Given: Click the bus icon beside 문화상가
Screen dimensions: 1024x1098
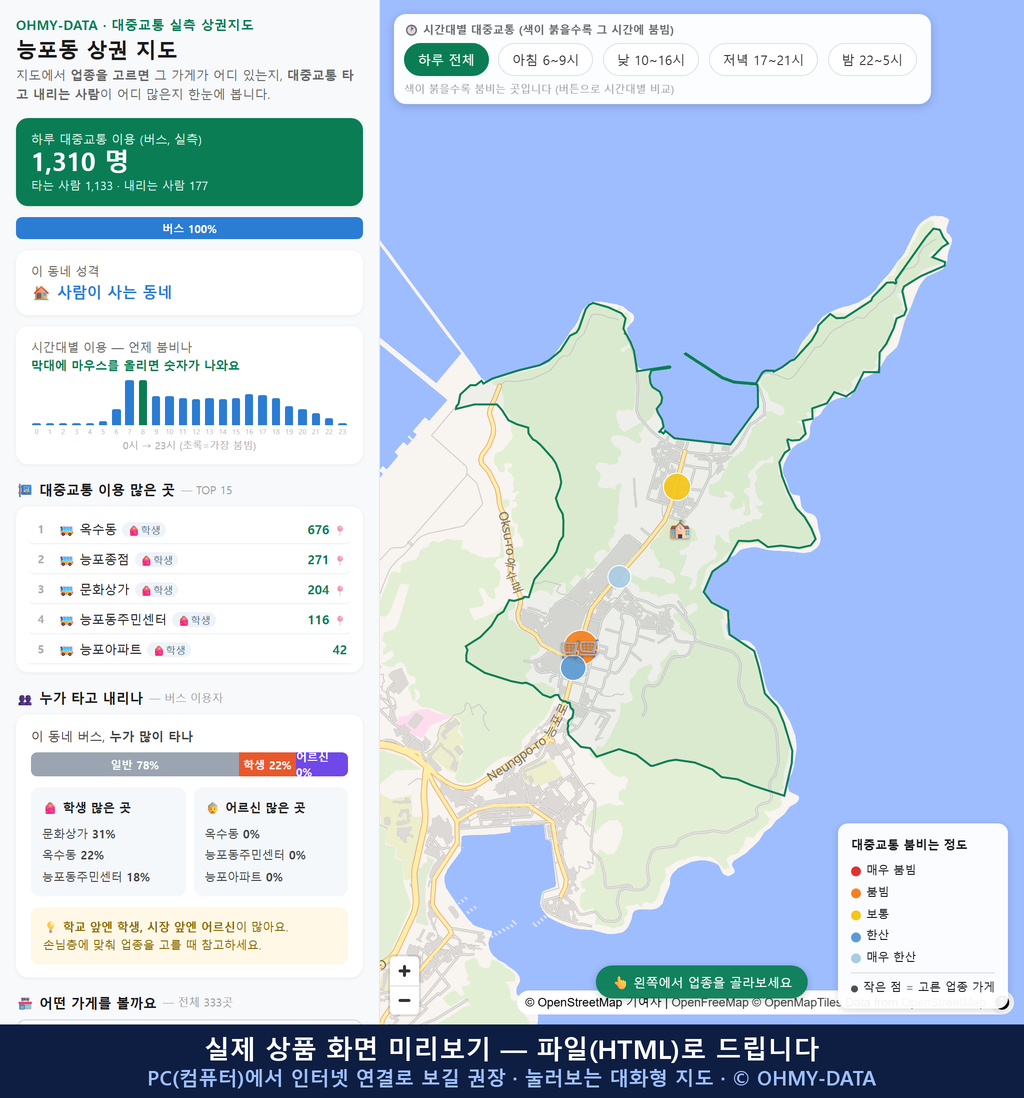Looking at the screenshot, I should (67, 590).
